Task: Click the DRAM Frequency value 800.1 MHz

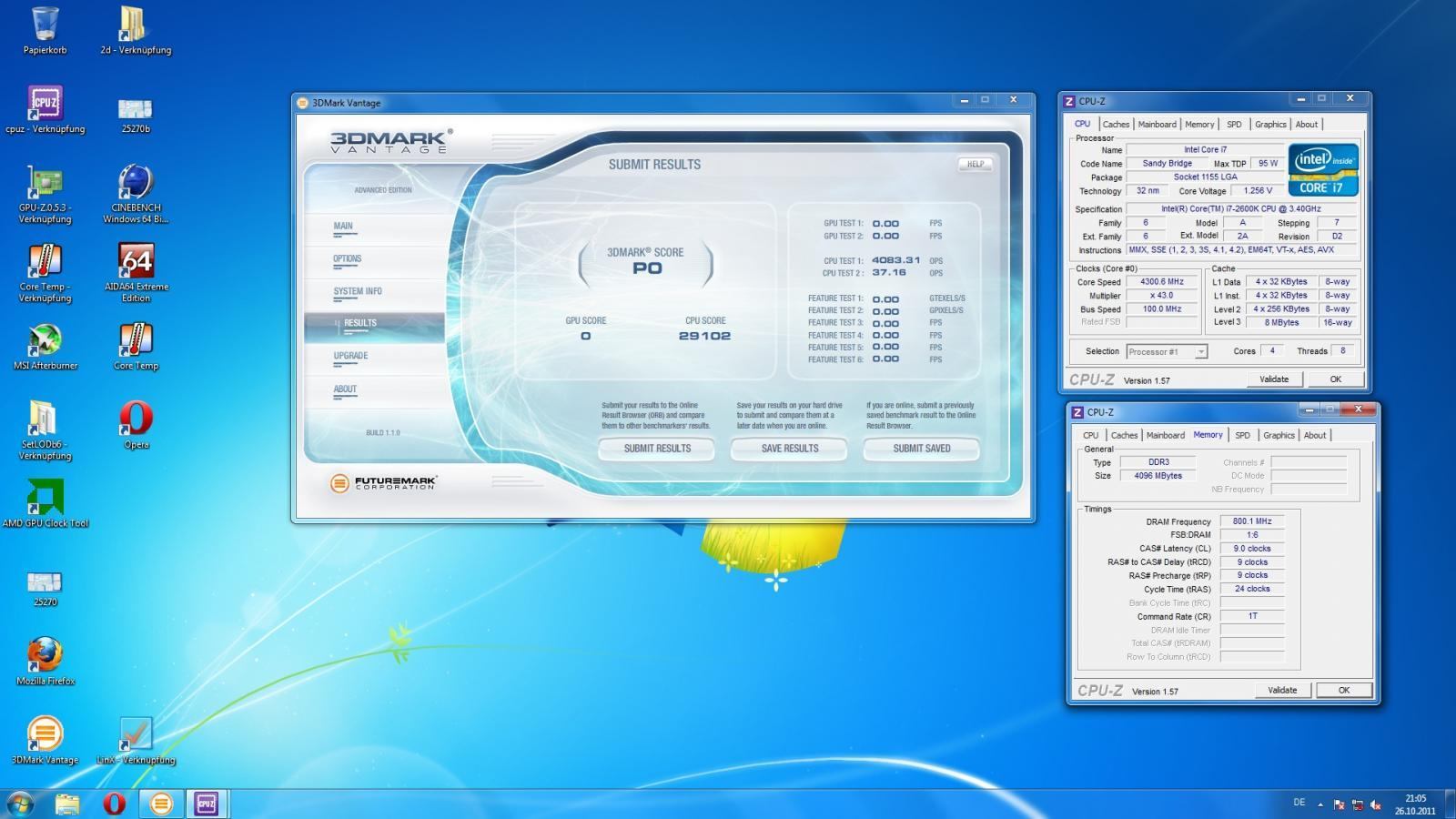Action: point(1252,521)
